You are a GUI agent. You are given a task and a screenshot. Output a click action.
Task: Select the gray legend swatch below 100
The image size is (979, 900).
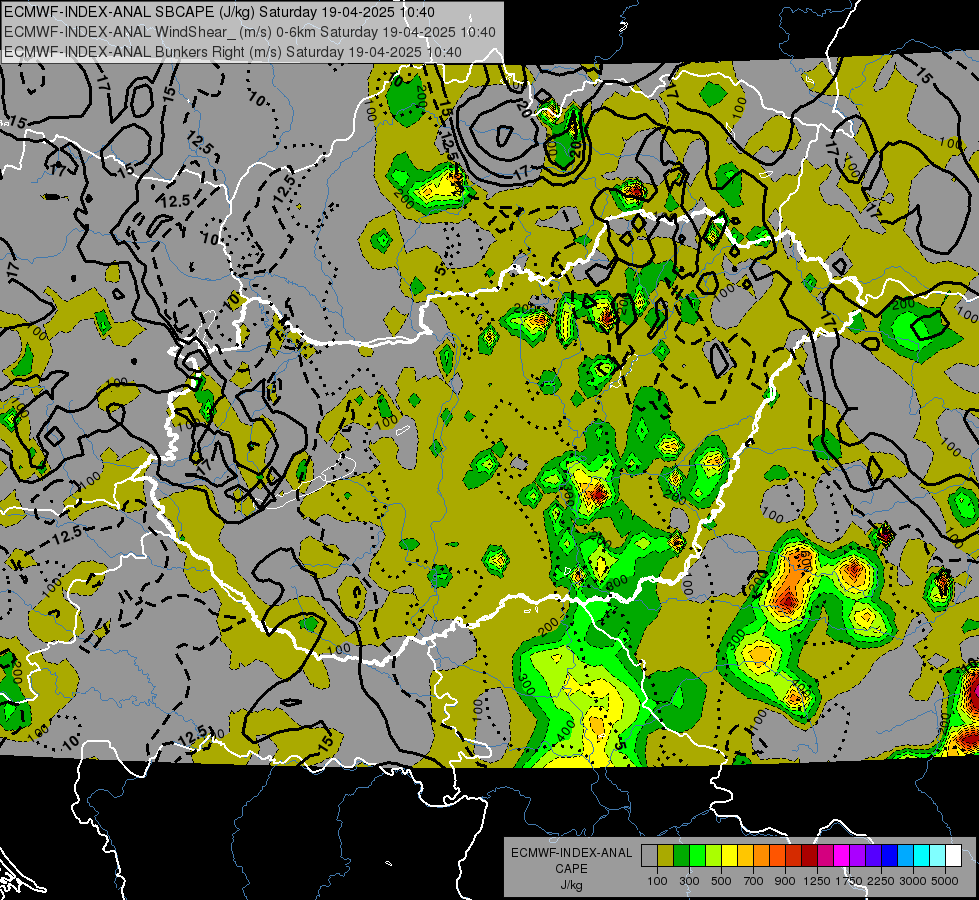point(649,856)
